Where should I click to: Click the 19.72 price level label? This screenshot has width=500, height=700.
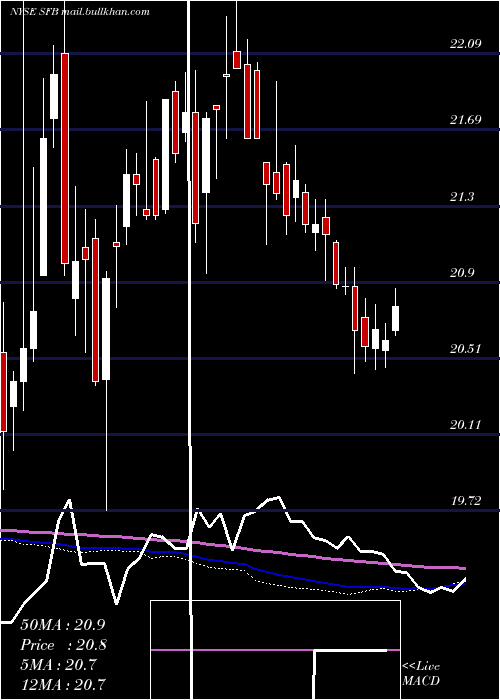466,501
